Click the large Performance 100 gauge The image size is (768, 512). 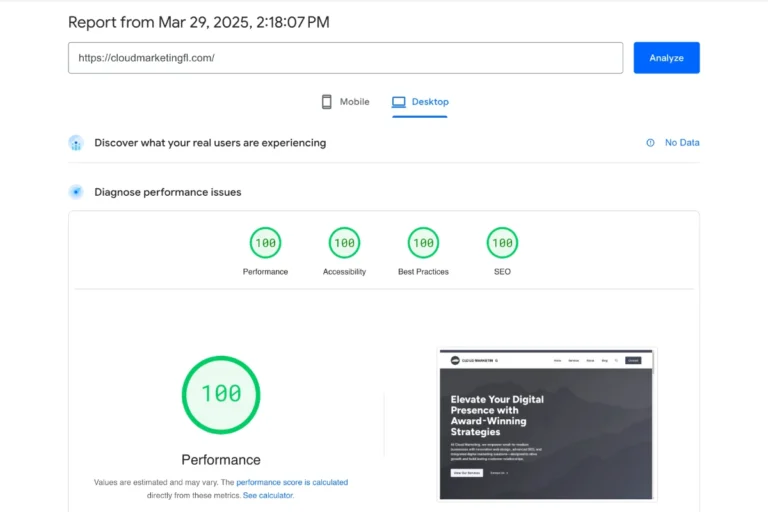pos(221,395)
